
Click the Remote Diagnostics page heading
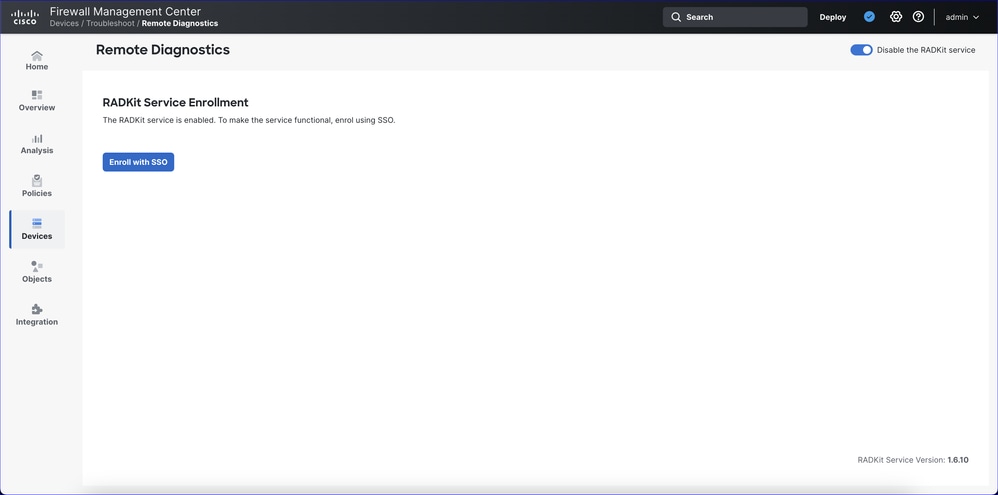click(x=163, y=50)
